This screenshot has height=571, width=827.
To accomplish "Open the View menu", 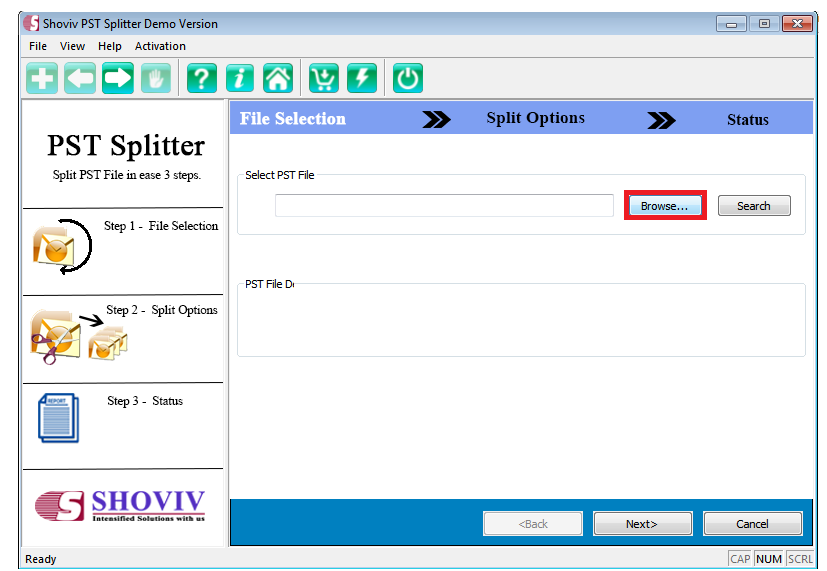I will (72, 46).
